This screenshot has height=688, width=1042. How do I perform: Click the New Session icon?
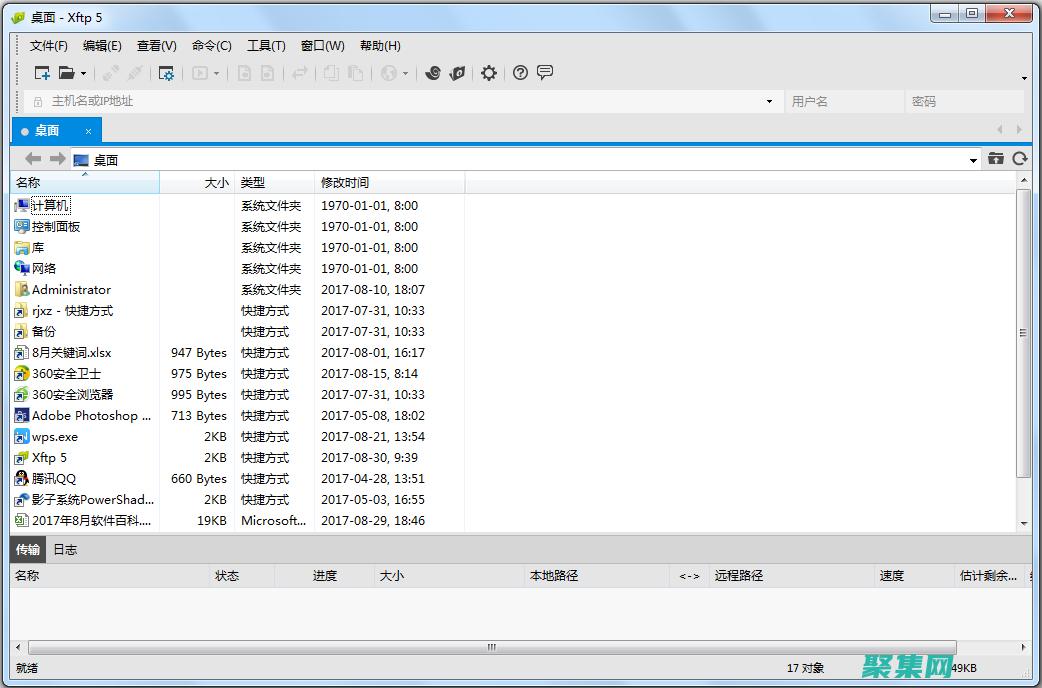pyautogui.click(x=42, y=72)
